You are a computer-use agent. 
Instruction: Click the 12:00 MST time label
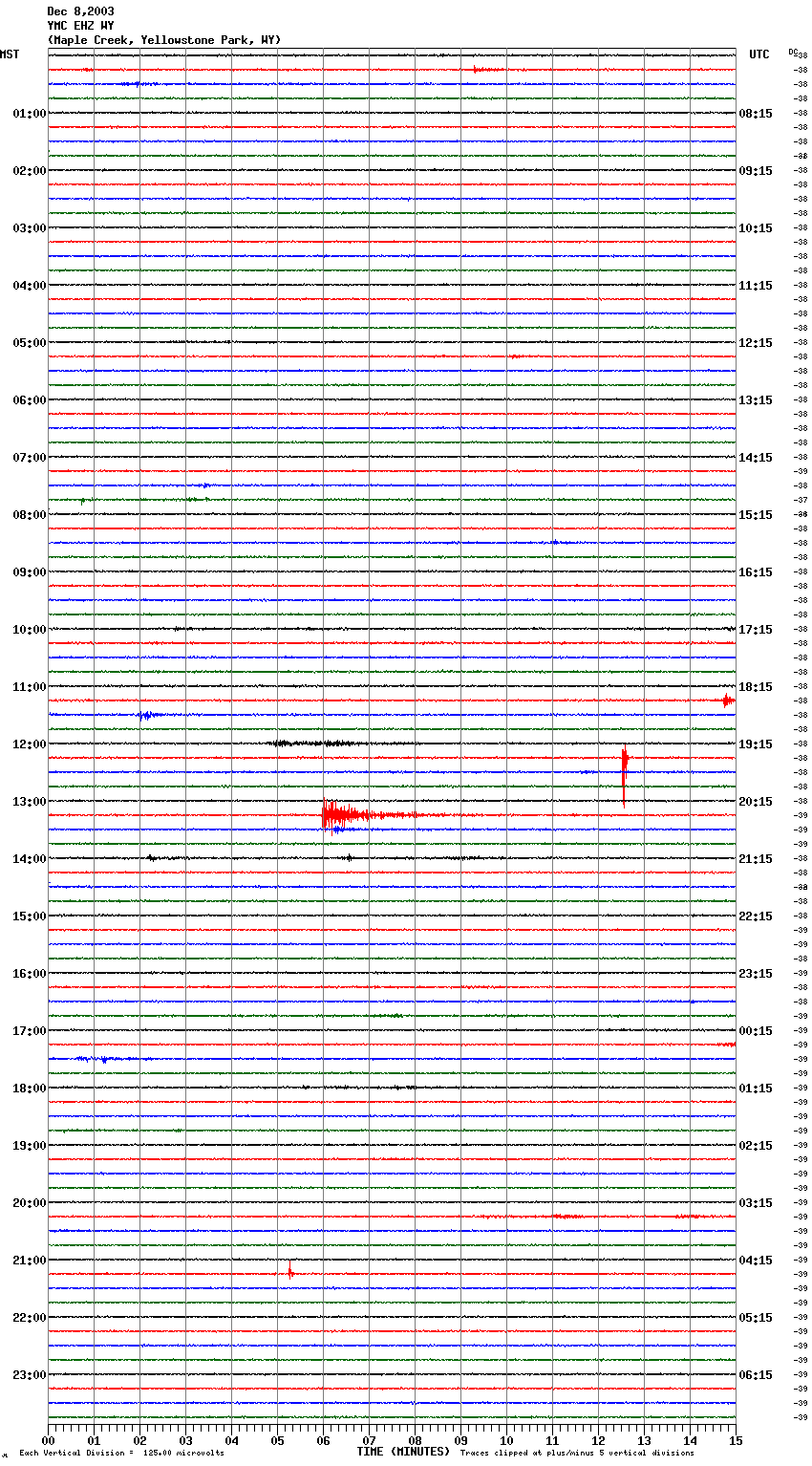[30, 744]
